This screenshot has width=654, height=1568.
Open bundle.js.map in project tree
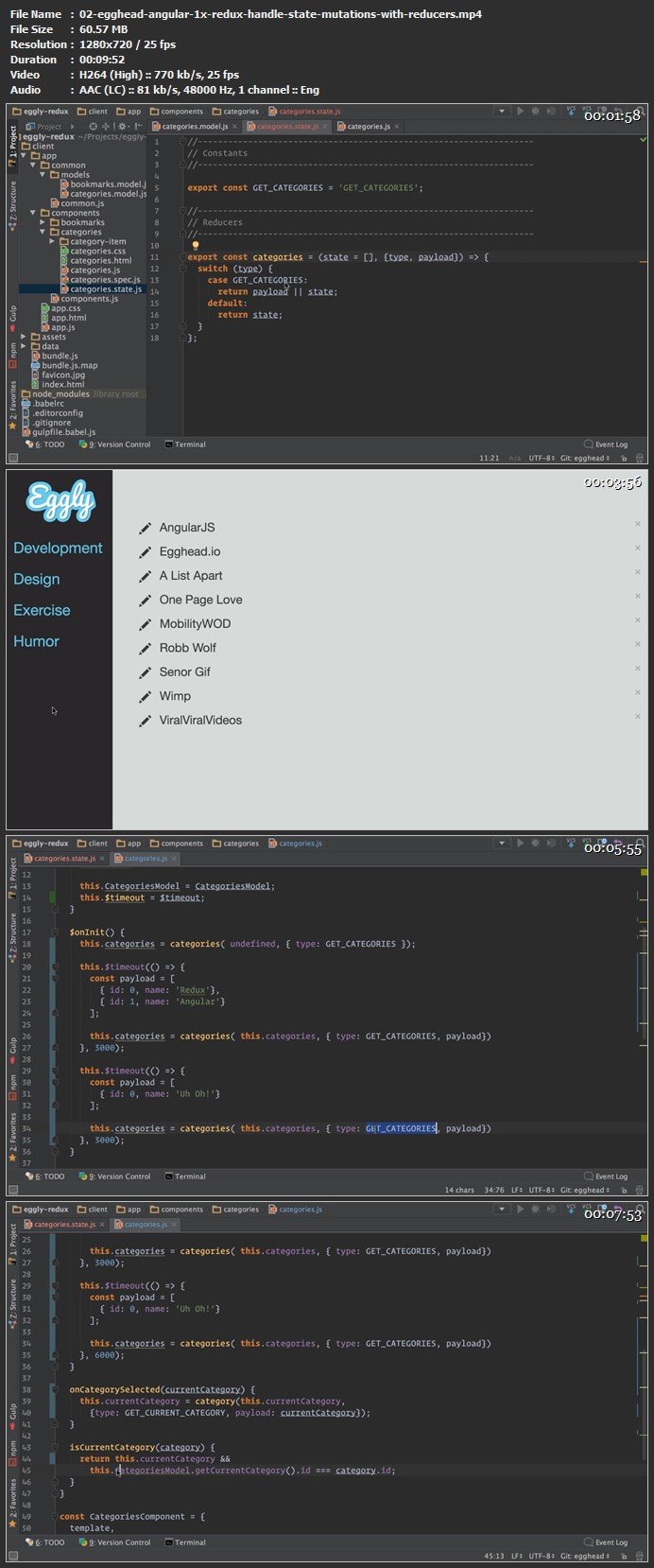click(x=64, y=365)
